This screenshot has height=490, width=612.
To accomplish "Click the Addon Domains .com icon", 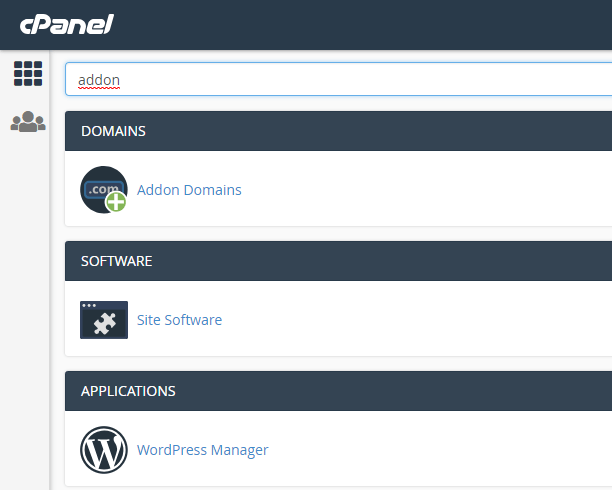I will pos(102,188).
